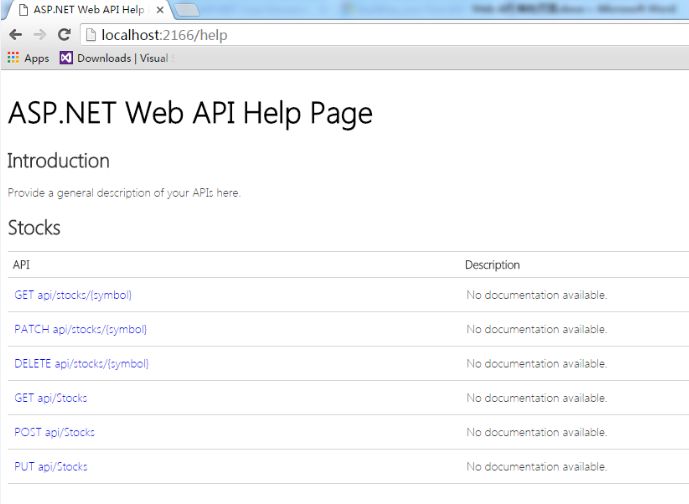Click No documentation available in the PATCH row
This screenshot has height=504, width=689.
coord(537,329)
